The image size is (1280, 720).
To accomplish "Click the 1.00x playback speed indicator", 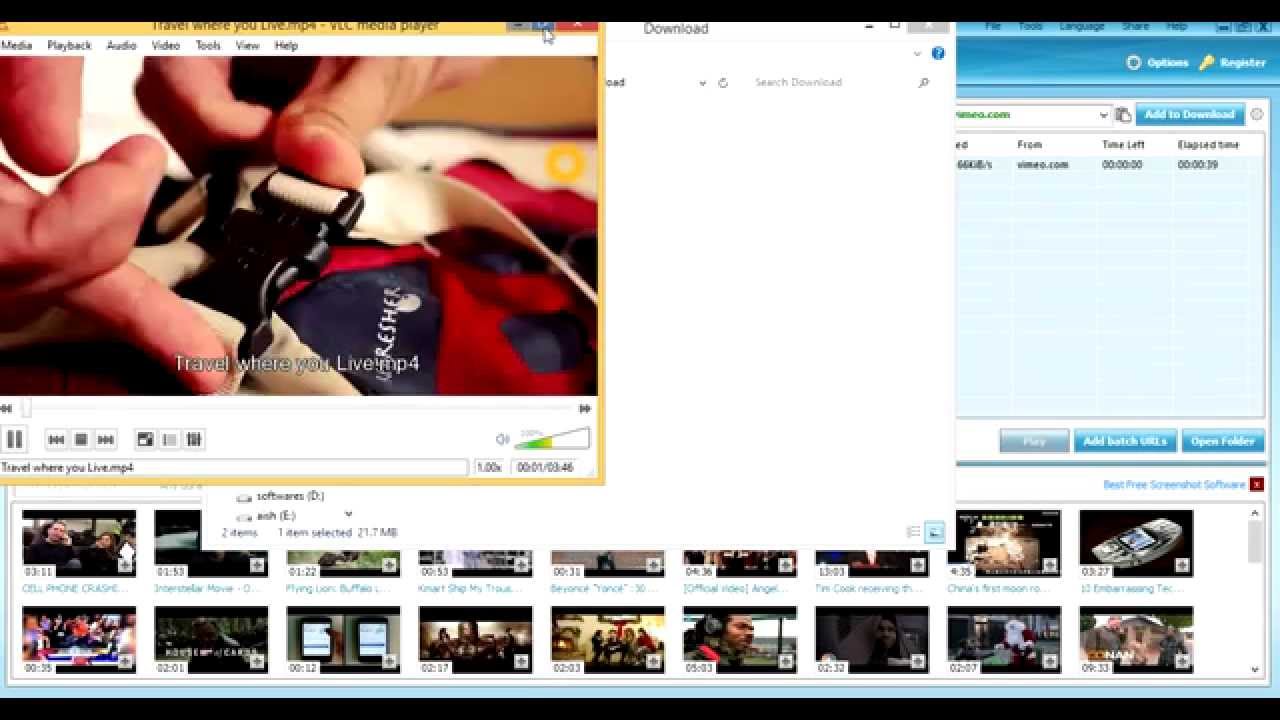I will (488, 467).
